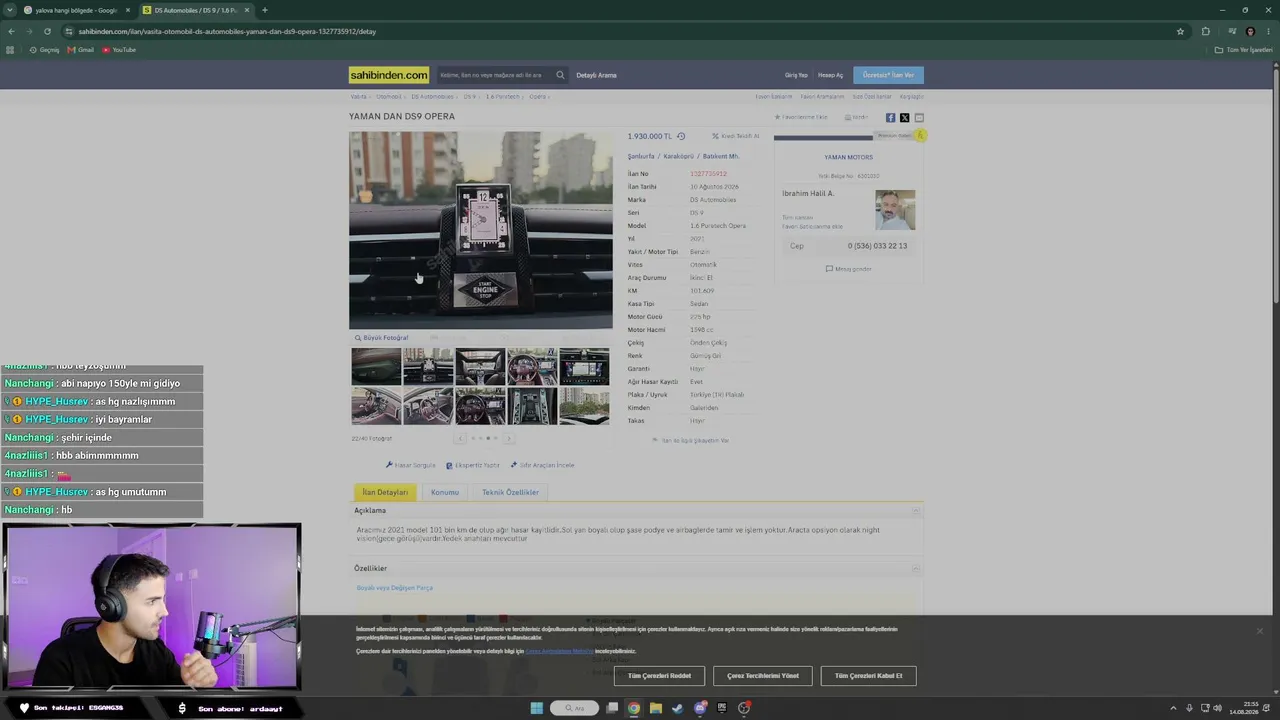Click Hasar Sorgula link

point(411,465)
